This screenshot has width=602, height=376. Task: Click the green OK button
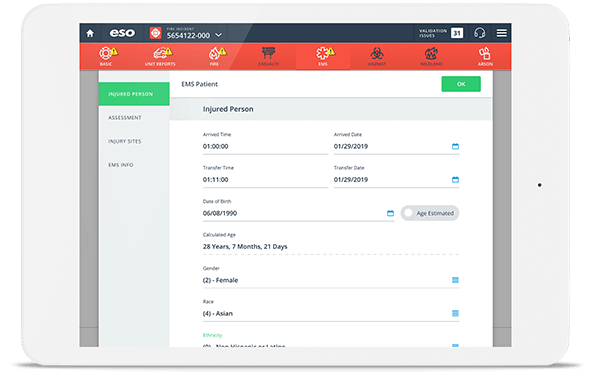pos(461,84)
